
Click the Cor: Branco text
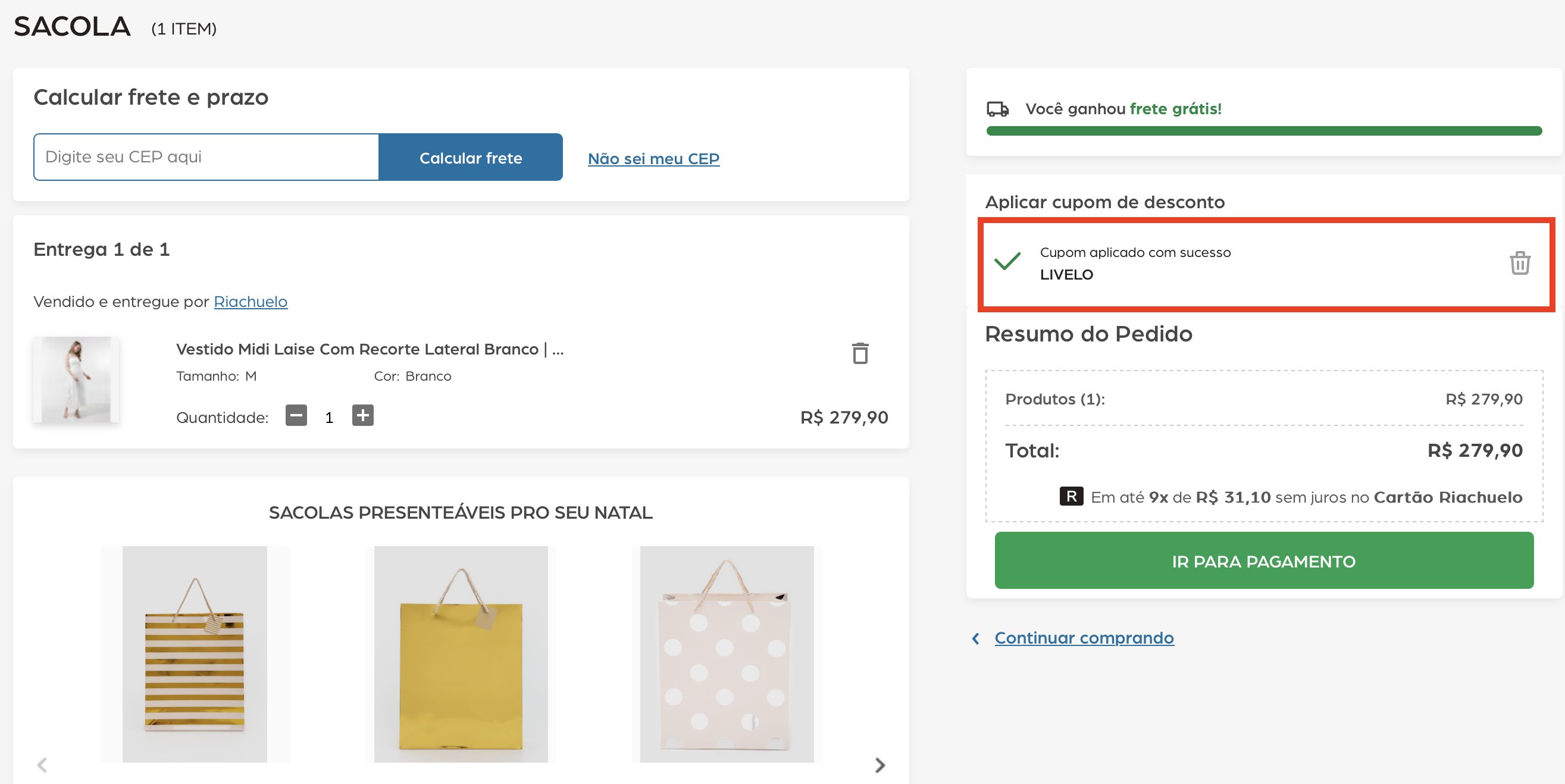pyautogui.click(x=412, y=376)
